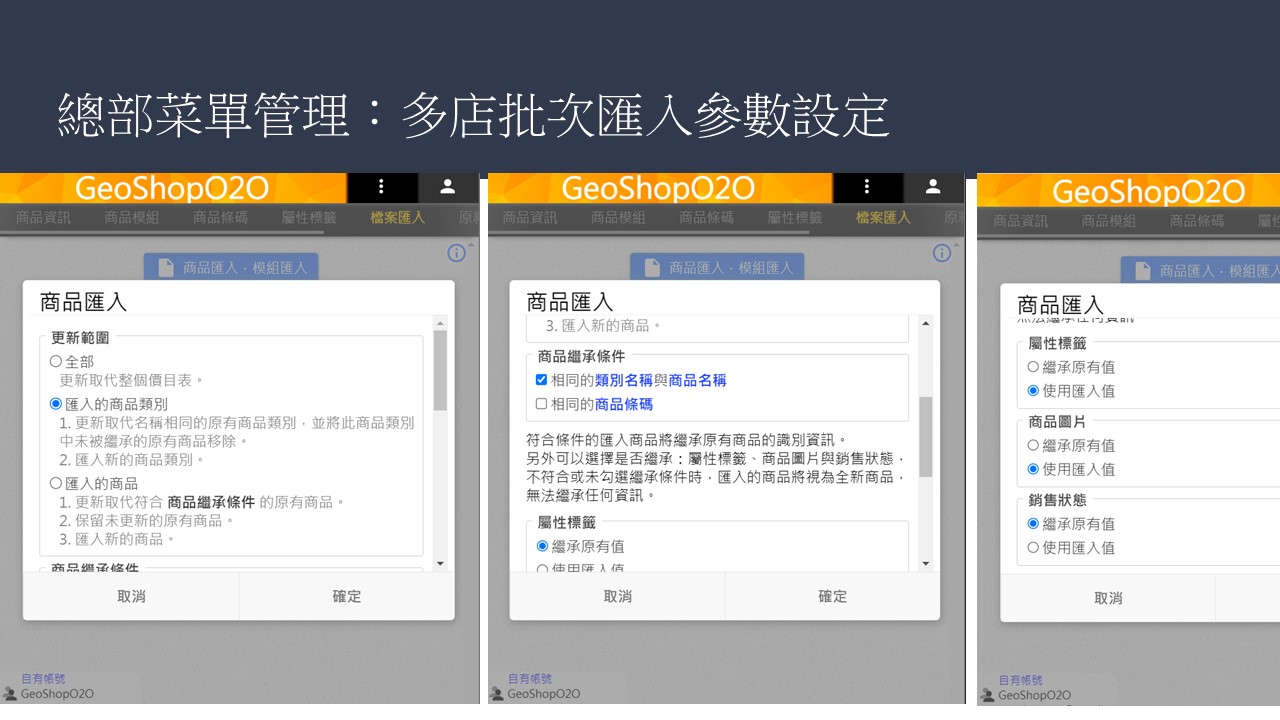Select the 全部 update range radio option

click(x=56, y=362)
